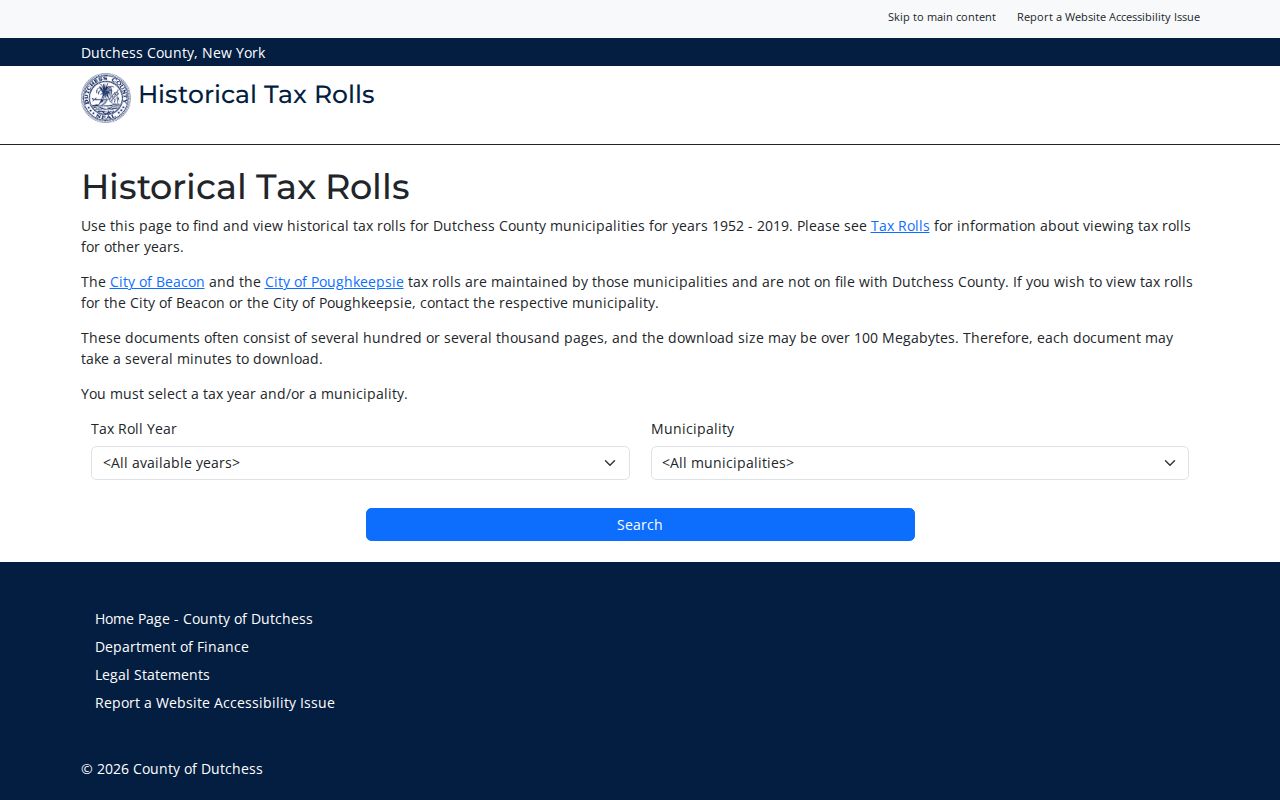This screenshot has height=800, width=1280.
Task: Open the Municipality dropdown
Action: tap(919, 463)
